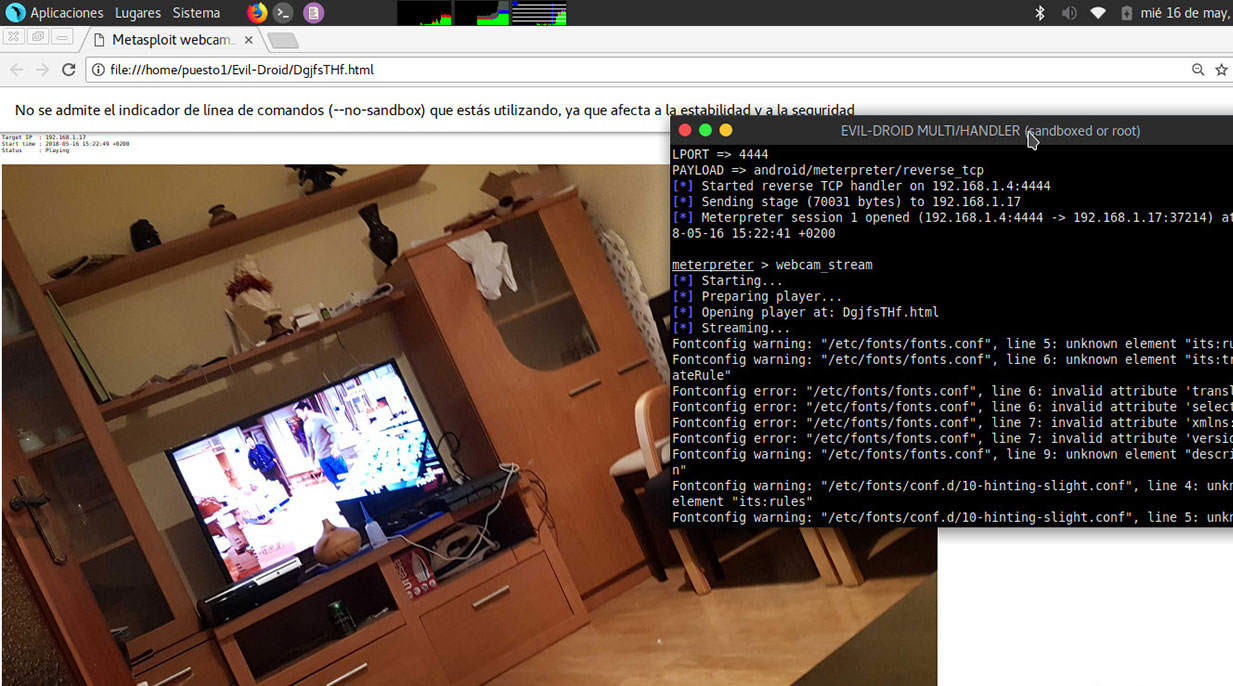Click the third system monitor graph applet

click(539, 13)
